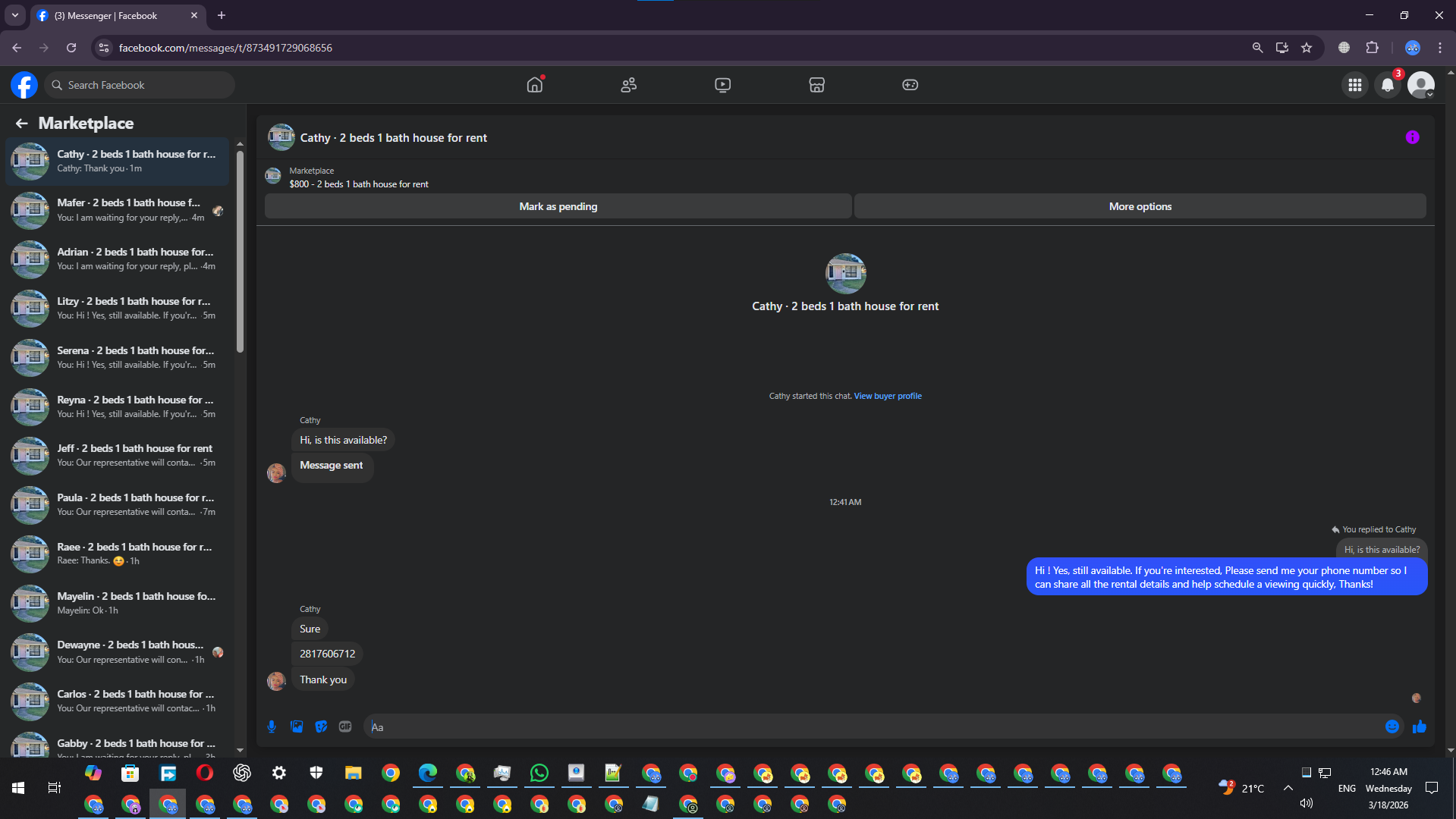This screenshot has height=819, width=1456.
Task: Open the browser extensions puzzle icon
Action: pos(1373,48)
